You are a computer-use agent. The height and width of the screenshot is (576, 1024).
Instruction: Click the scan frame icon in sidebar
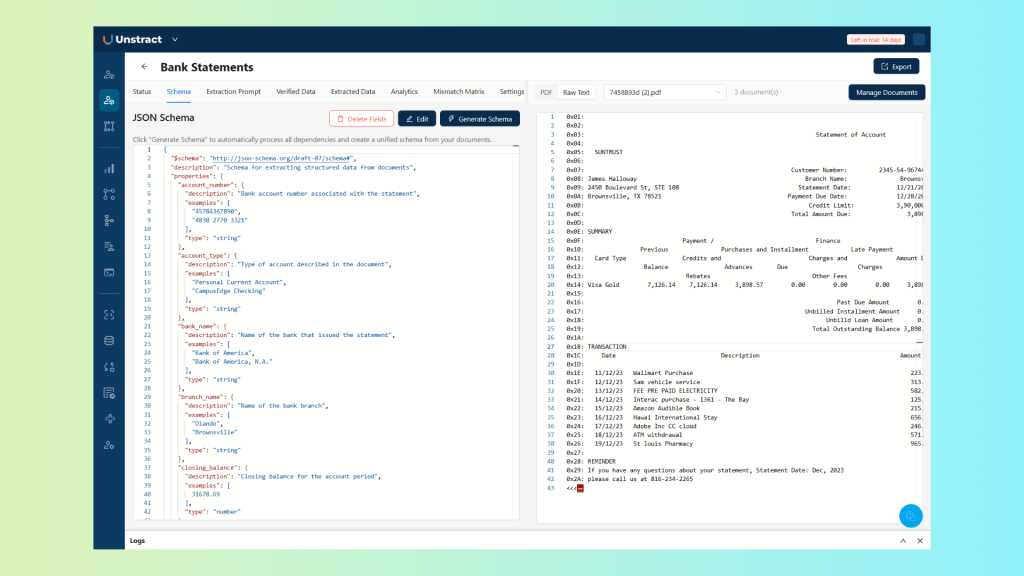click(108, 314)
